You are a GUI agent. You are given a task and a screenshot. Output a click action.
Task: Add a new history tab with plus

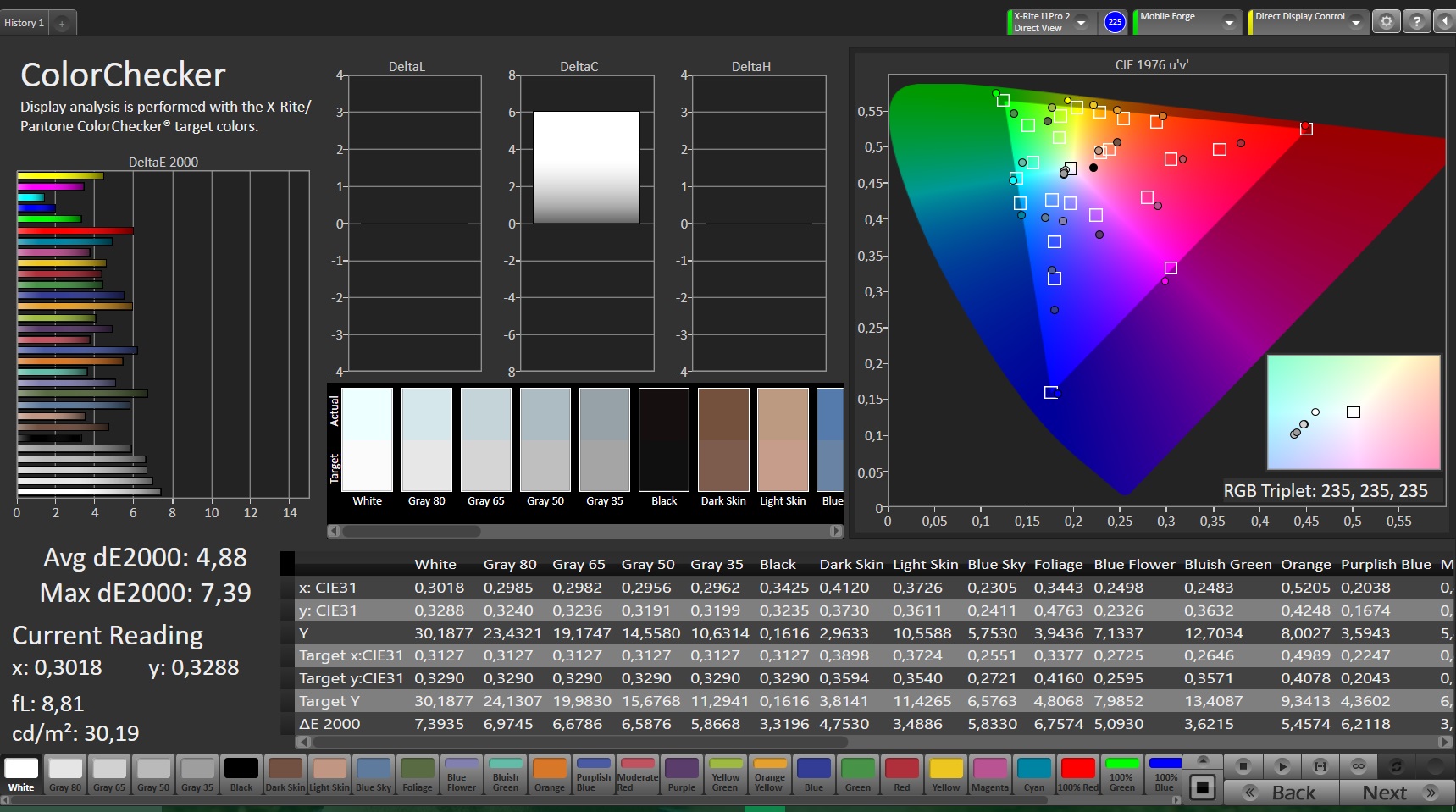point(62,24)
